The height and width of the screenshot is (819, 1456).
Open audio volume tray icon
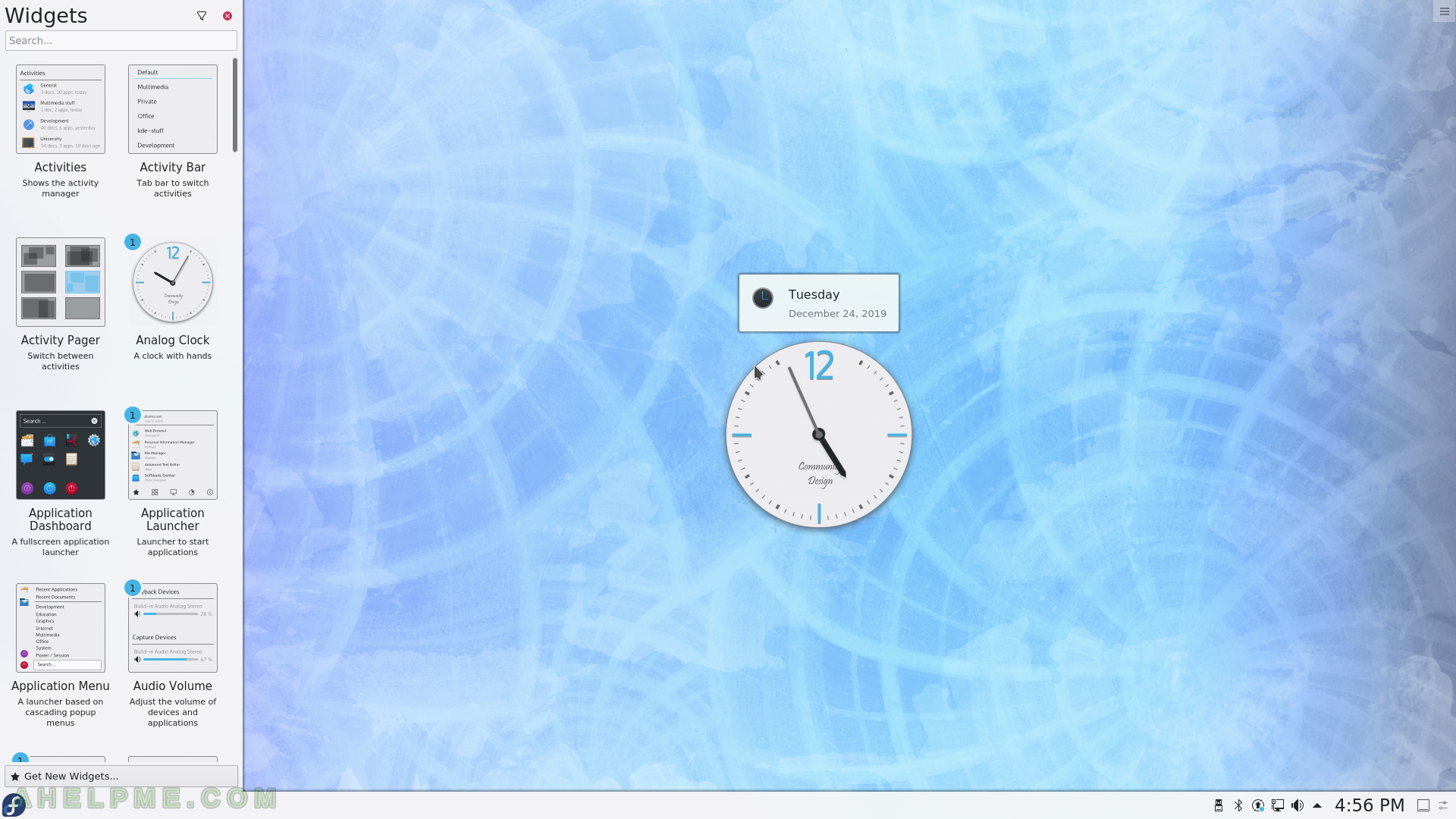[1298, 805]
